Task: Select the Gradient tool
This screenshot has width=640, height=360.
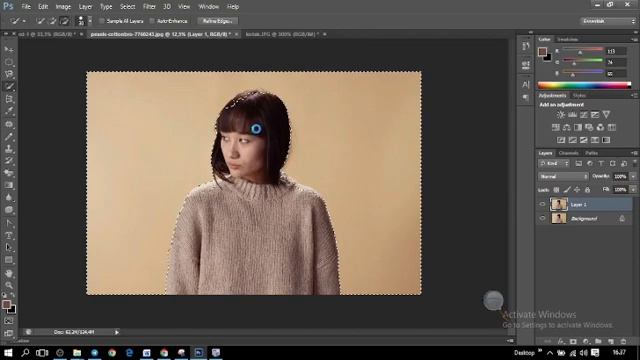Action: click(x=9, y=185)
